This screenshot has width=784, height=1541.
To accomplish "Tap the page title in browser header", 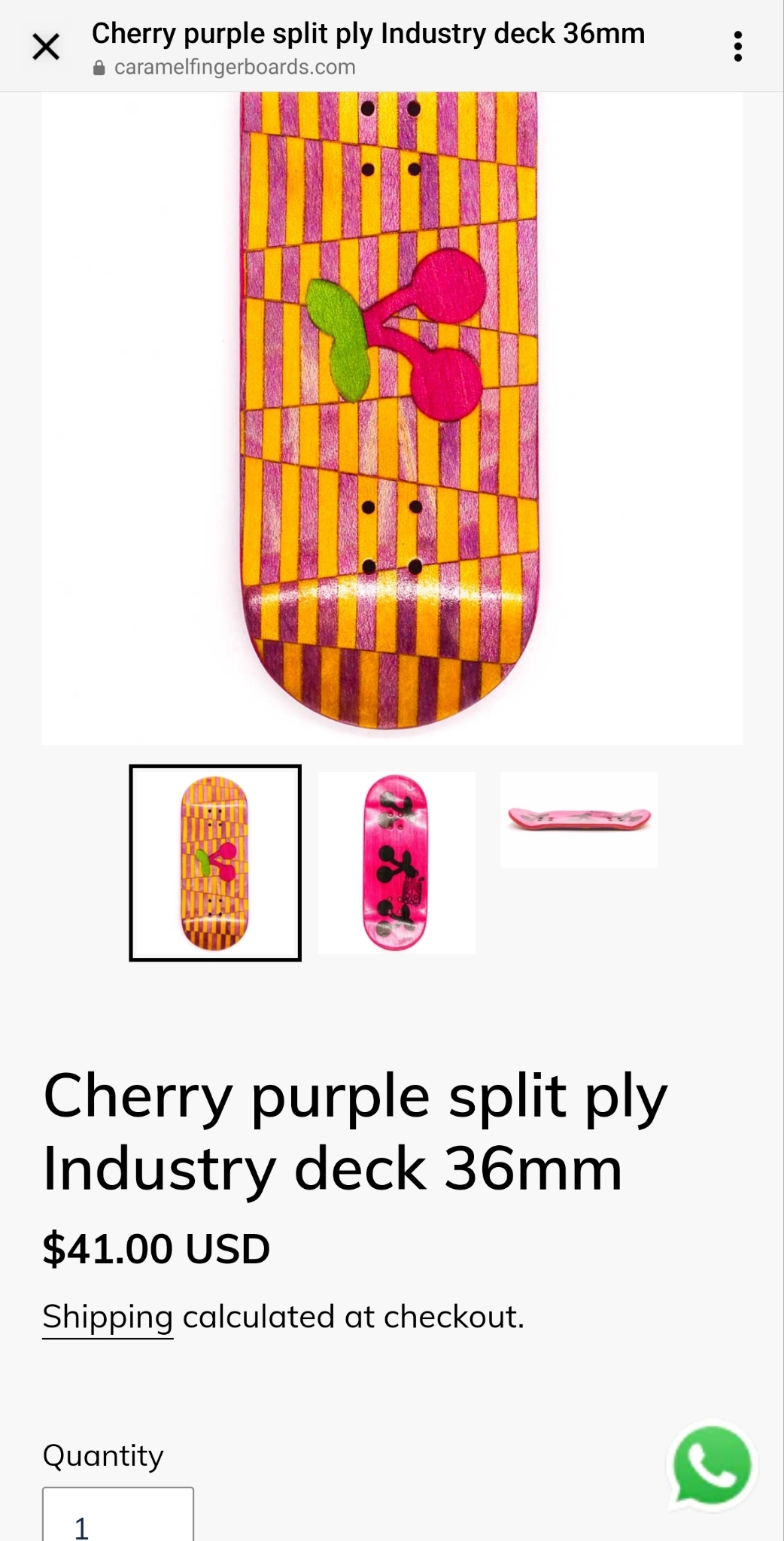I will [x=368, y=34].
